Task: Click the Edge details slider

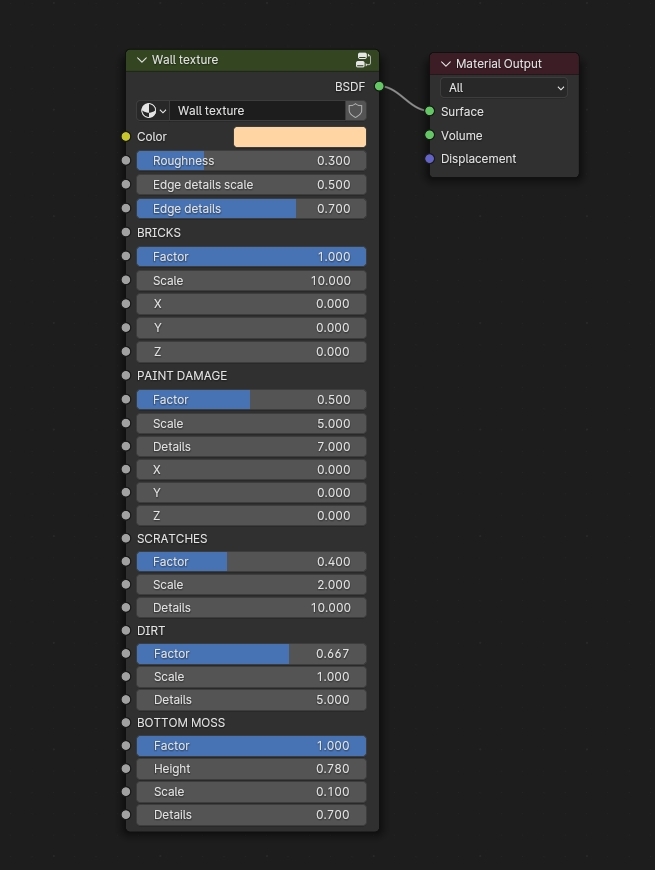Action: tap(251, 209)
